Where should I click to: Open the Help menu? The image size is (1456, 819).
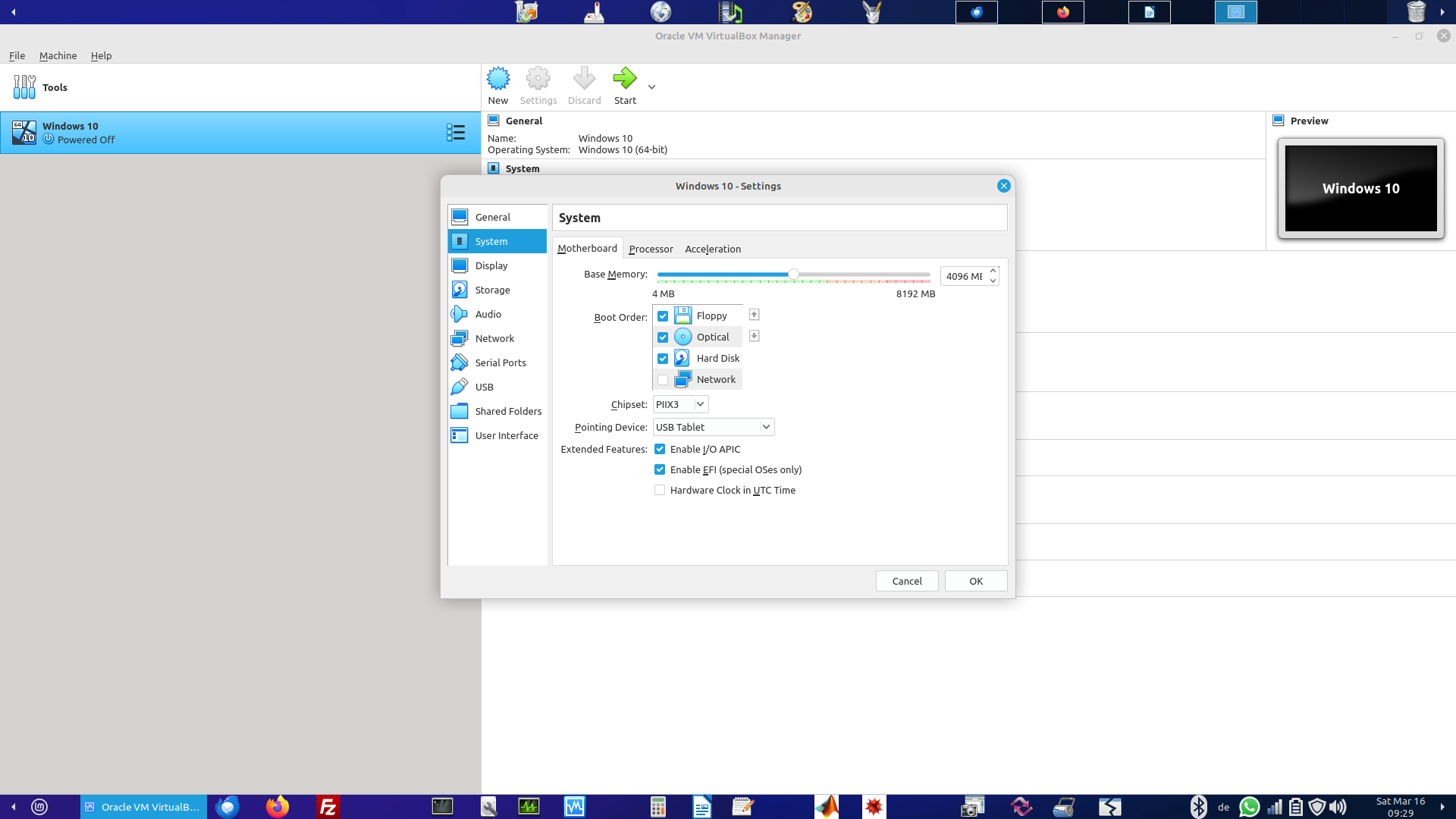click(x=101, y=55)
